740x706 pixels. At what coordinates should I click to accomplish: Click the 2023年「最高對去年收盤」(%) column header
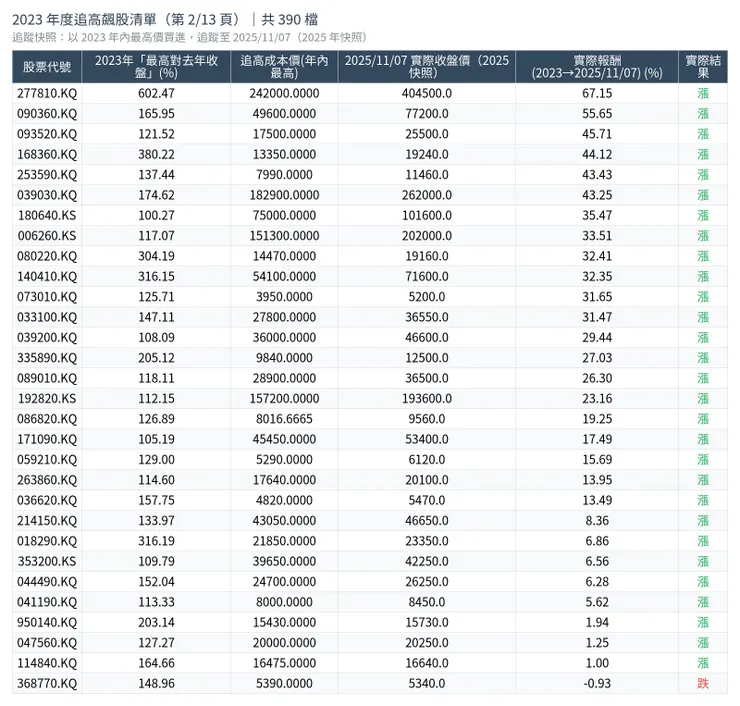pos(156,67)
